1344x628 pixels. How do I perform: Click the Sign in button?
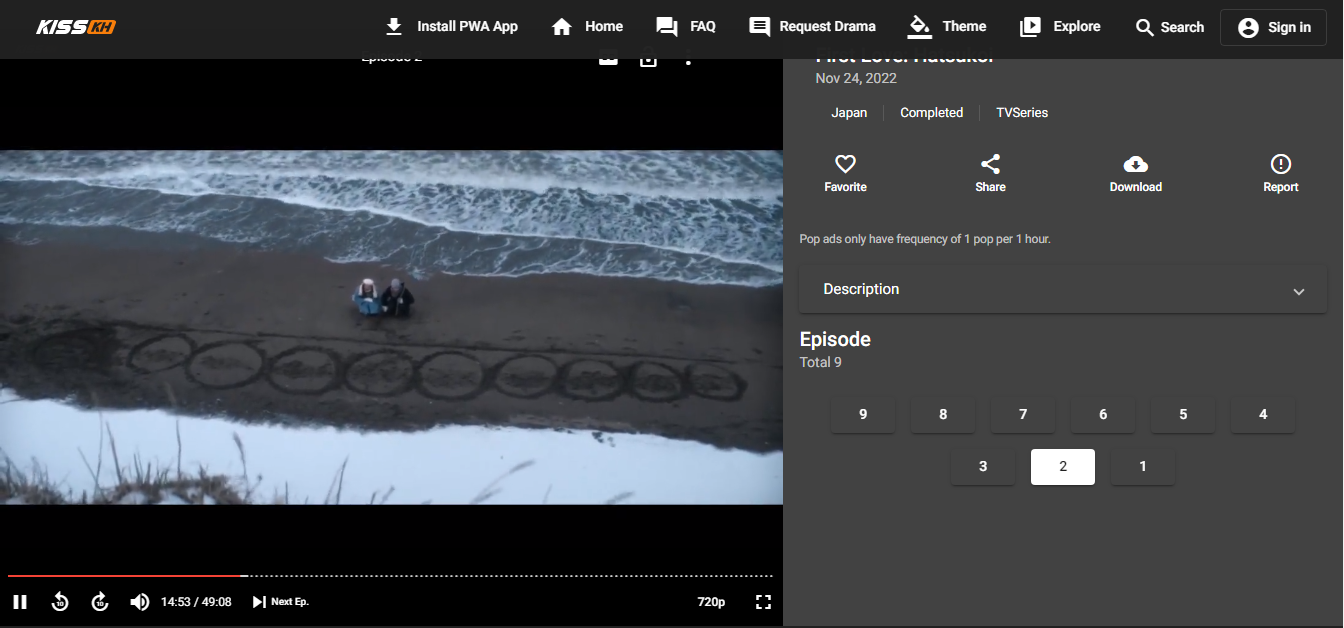click(1273, 28)
